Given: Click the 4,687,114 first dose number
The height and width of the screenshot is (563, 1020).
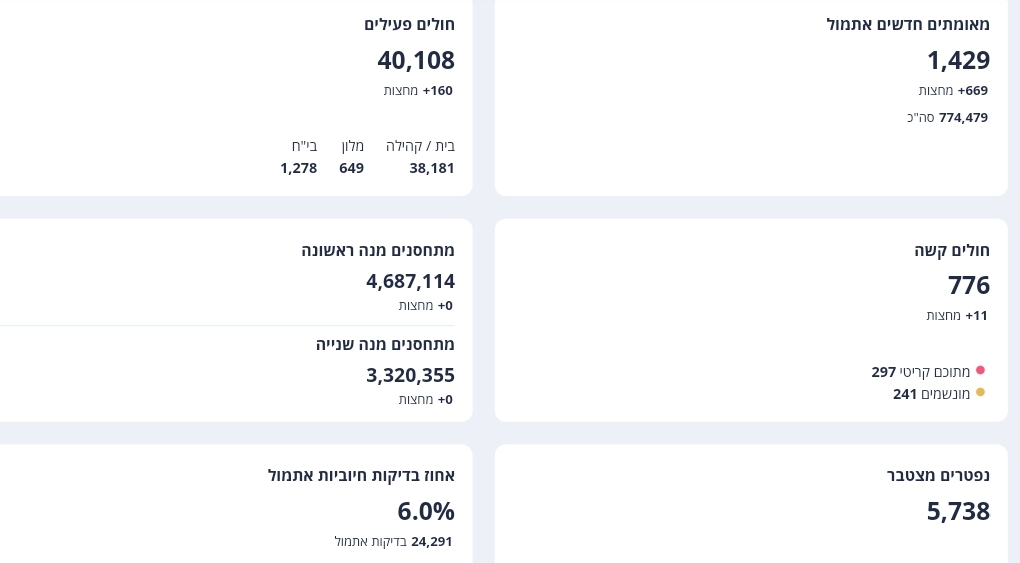Looking at the screenshot, I should click(x=410, y=281).
